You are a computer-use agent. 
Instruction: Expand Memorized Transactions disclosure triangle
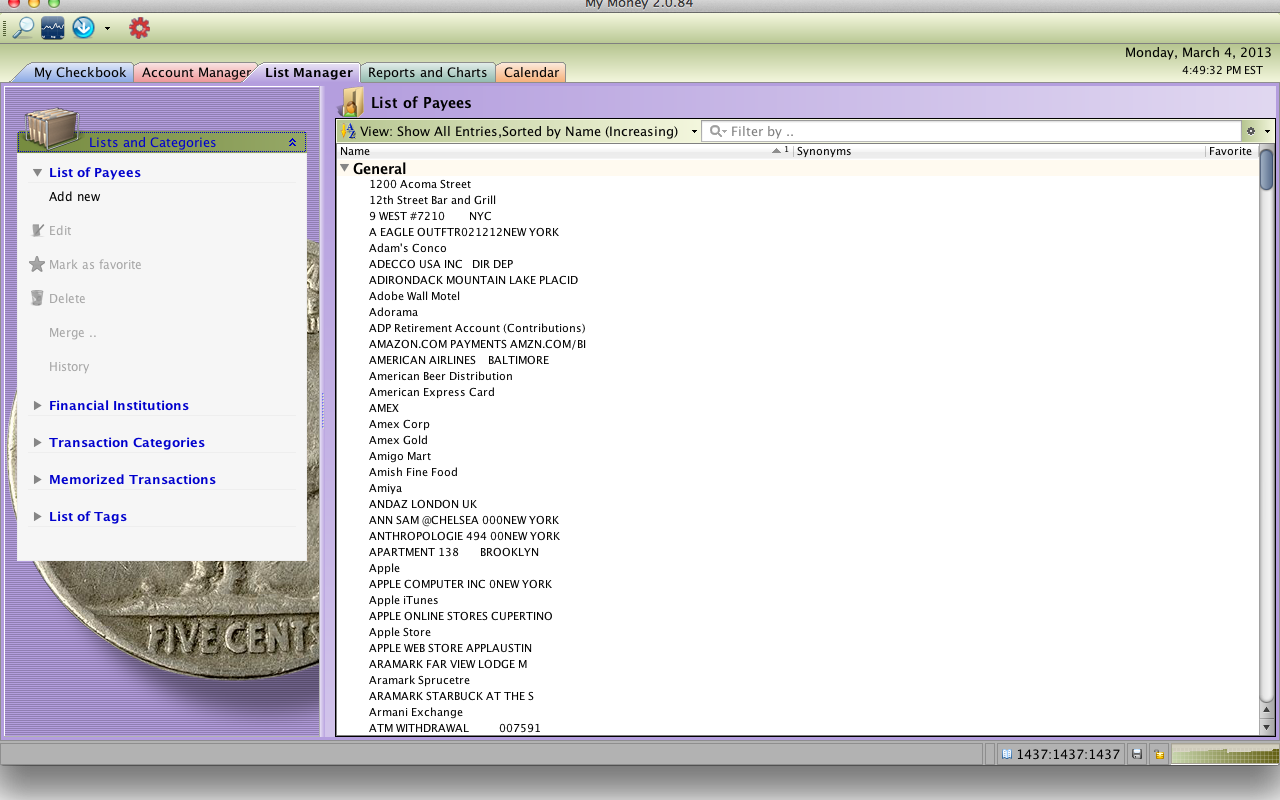tap(37, 479)
